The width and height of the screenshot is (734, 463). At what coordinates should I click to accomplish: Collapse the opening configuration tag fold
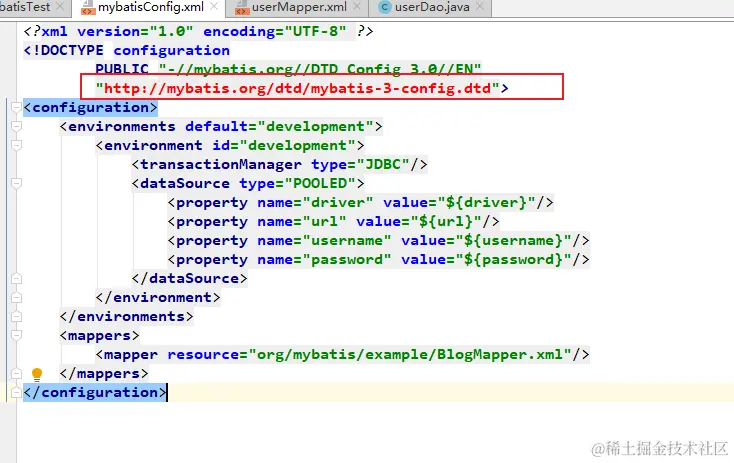point(16,108)
